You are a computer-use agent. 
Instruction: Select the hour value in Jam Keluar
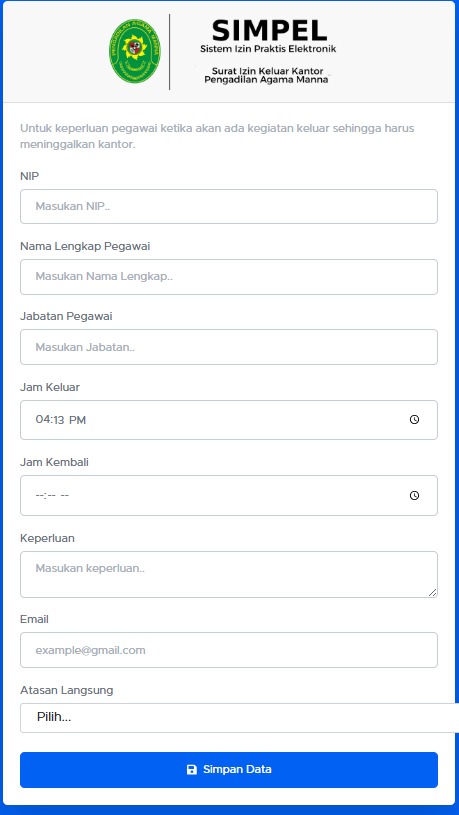(42, 419)
